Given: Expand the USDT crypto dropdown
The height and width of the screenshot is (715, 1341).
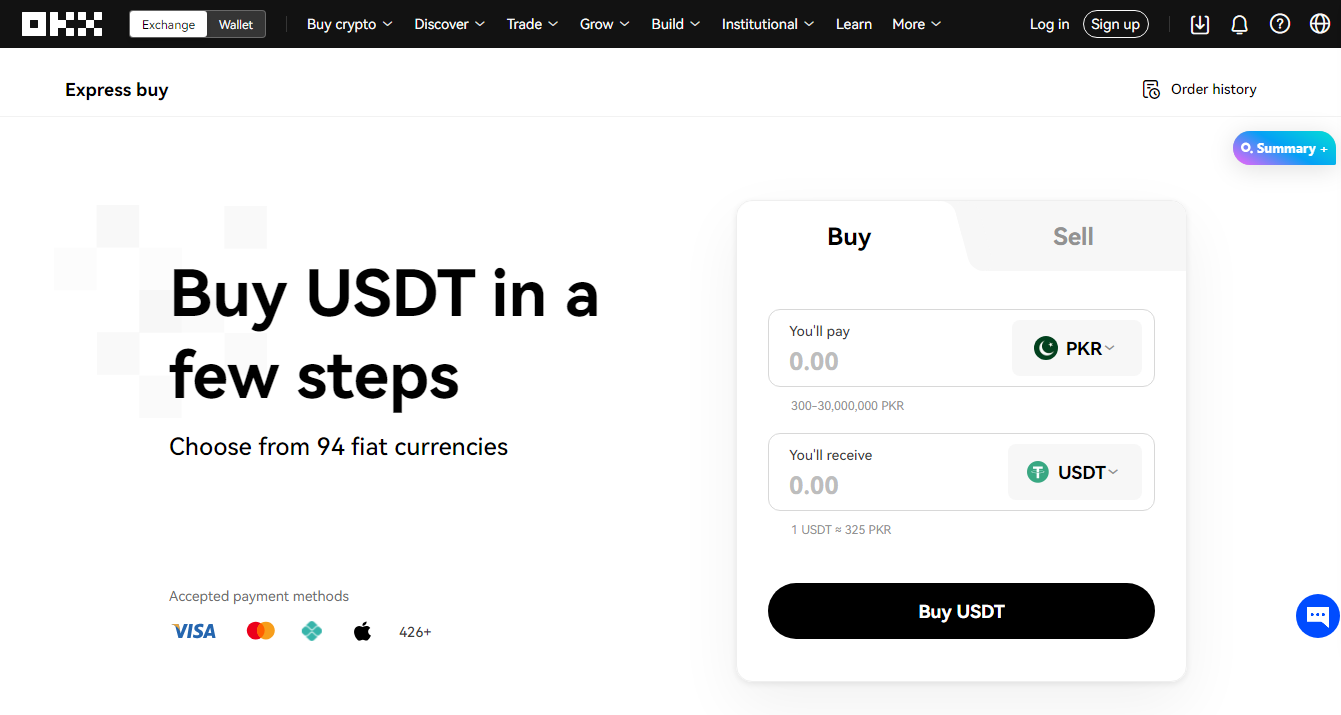Looking at the screenshot, I should [x=1075, y=472].
